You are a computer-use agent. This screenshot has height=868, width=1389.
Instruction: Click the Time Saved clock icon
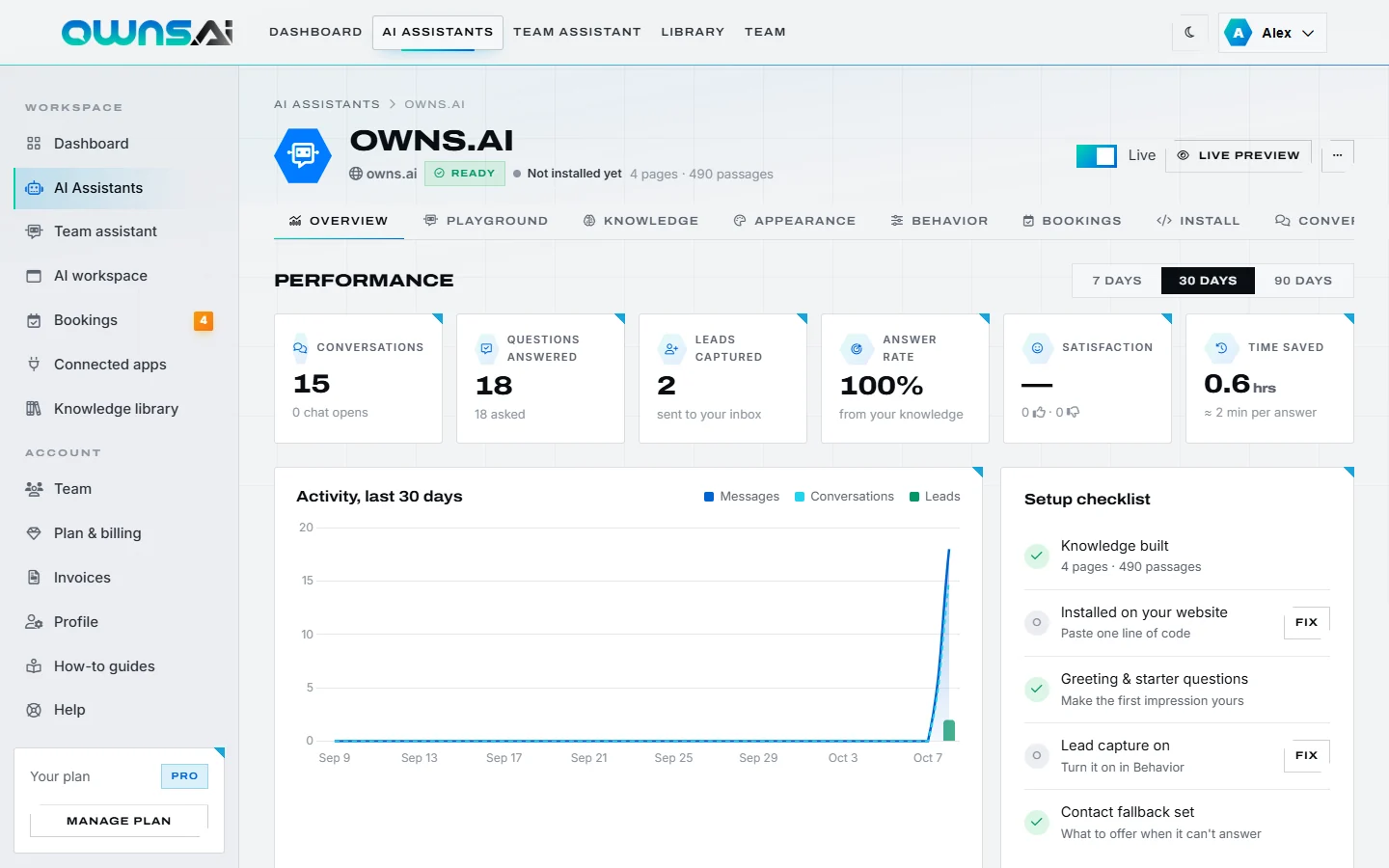click(1221, 348)
